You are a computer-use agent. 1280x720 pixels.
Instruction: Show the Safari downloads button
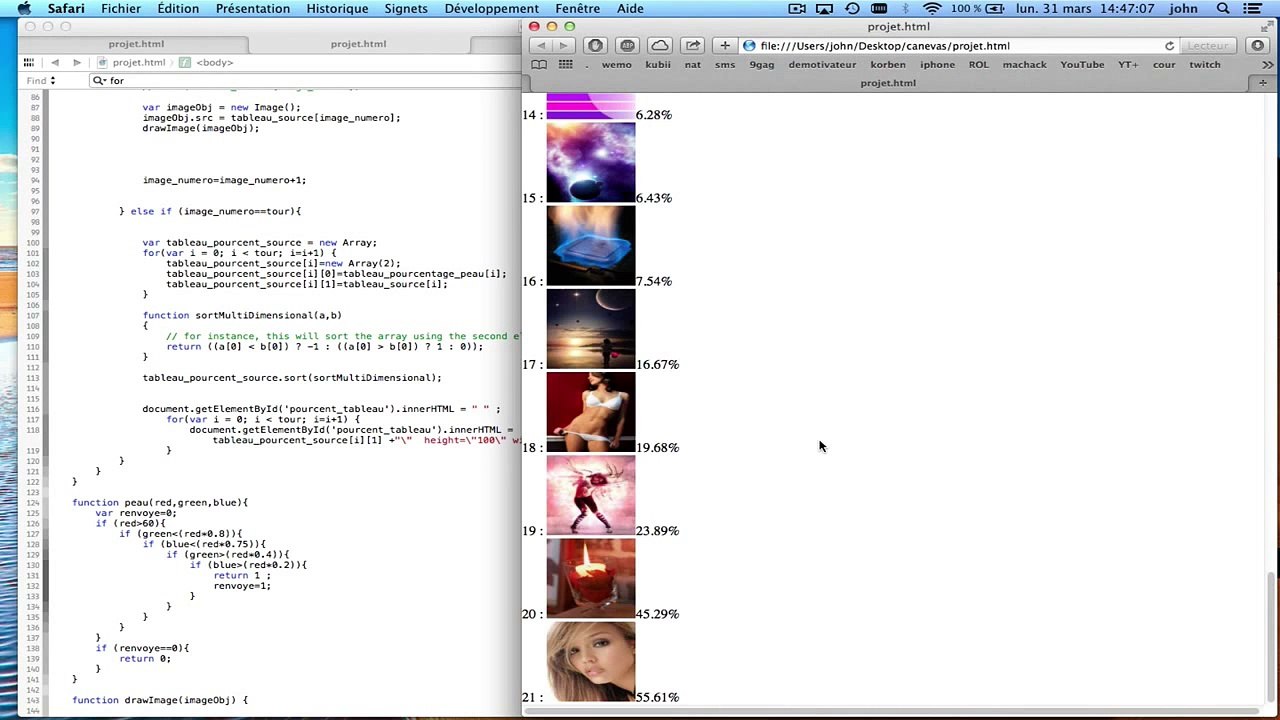(x=1258, y=46)
